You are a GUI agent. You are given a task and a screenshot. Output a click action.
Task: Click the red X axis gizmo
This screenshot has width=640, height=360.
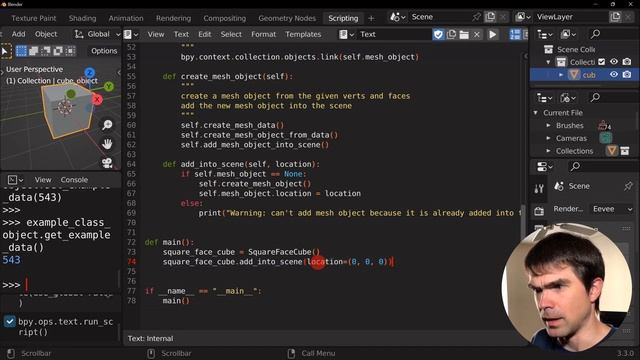click(x=97, y=99)
